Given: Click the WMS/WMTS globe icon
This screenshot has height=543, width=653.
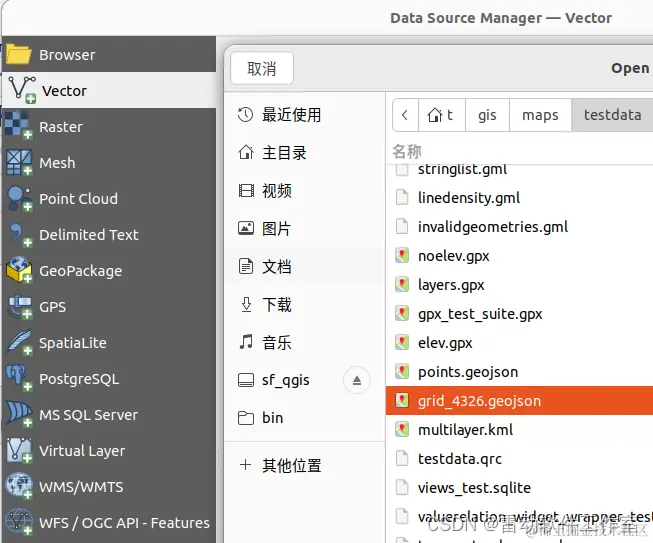Looking at the screenshot, I should (x=19, y=486).
